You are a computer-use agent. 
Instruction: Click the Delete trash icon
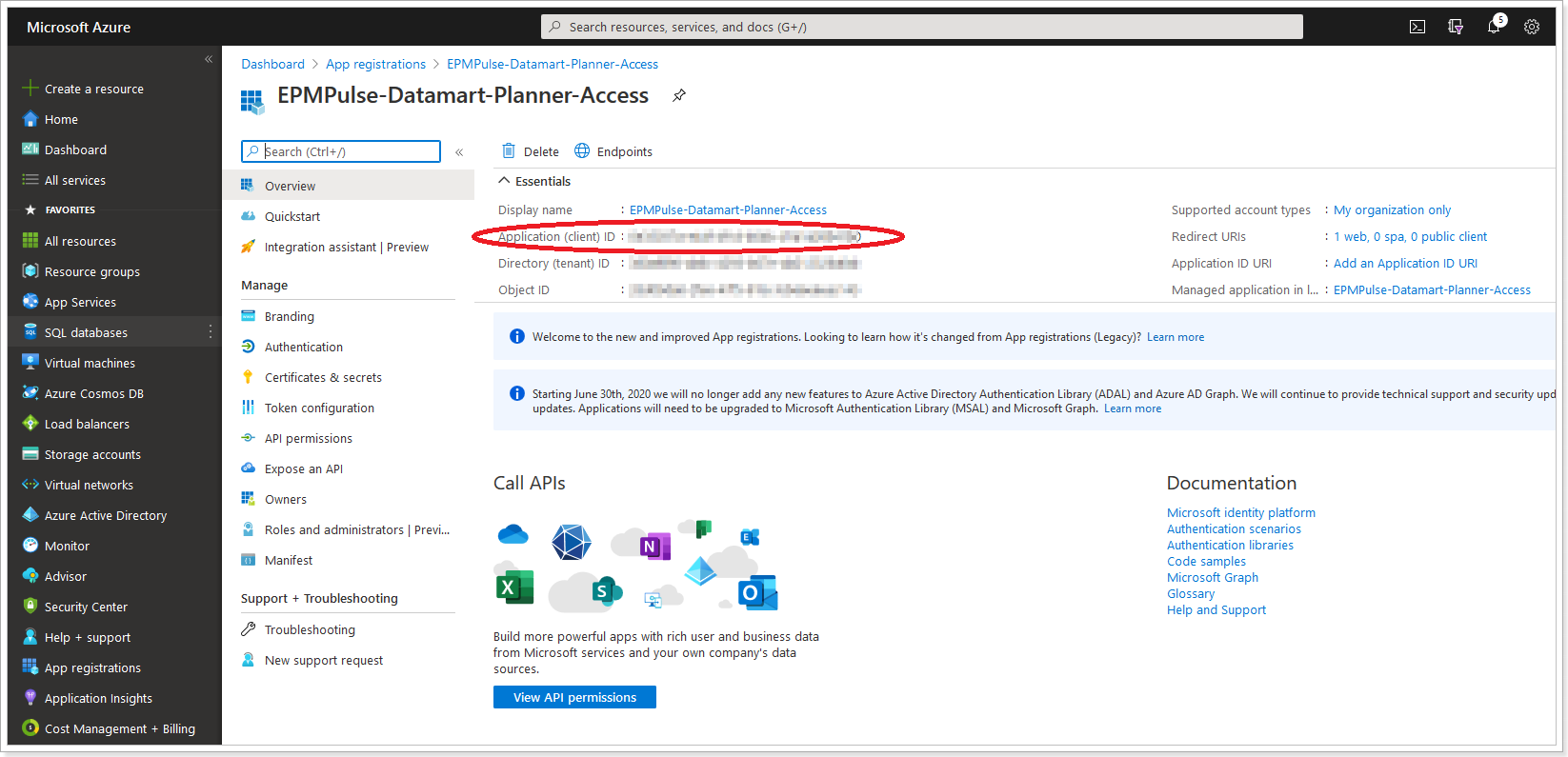509,150
